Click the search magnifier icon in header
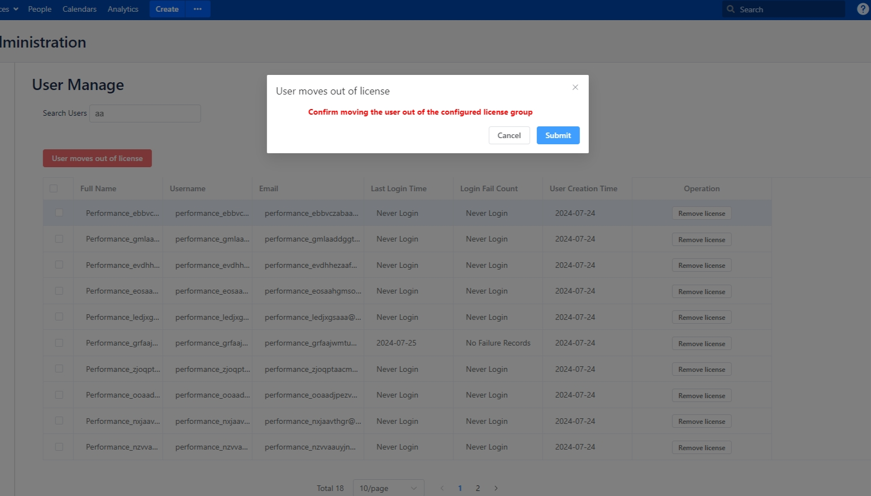The width and height of the screenshot is (871, 496). click(x=730, y=9)
